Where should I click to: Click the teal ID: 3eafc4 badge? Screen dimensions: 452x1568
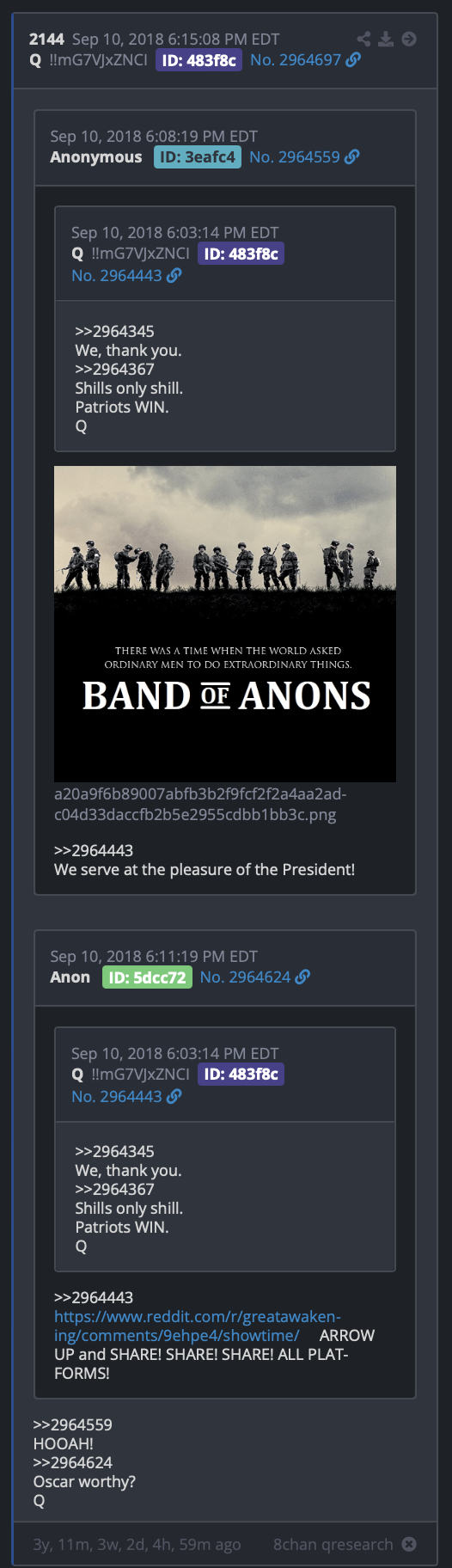point(198,157)
